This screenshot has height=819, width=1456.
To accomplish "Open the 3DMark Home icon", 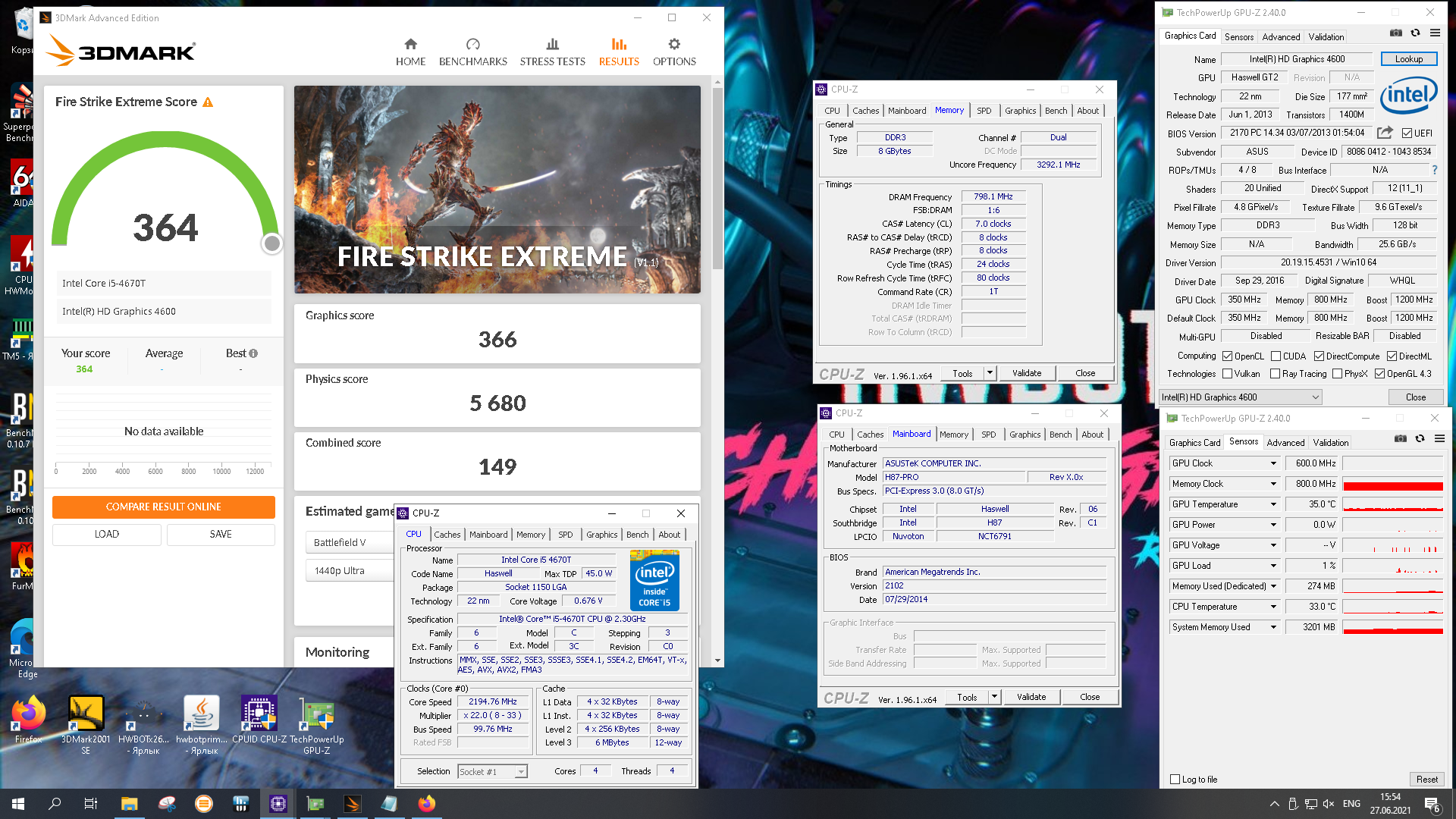I will coord(410,44).
